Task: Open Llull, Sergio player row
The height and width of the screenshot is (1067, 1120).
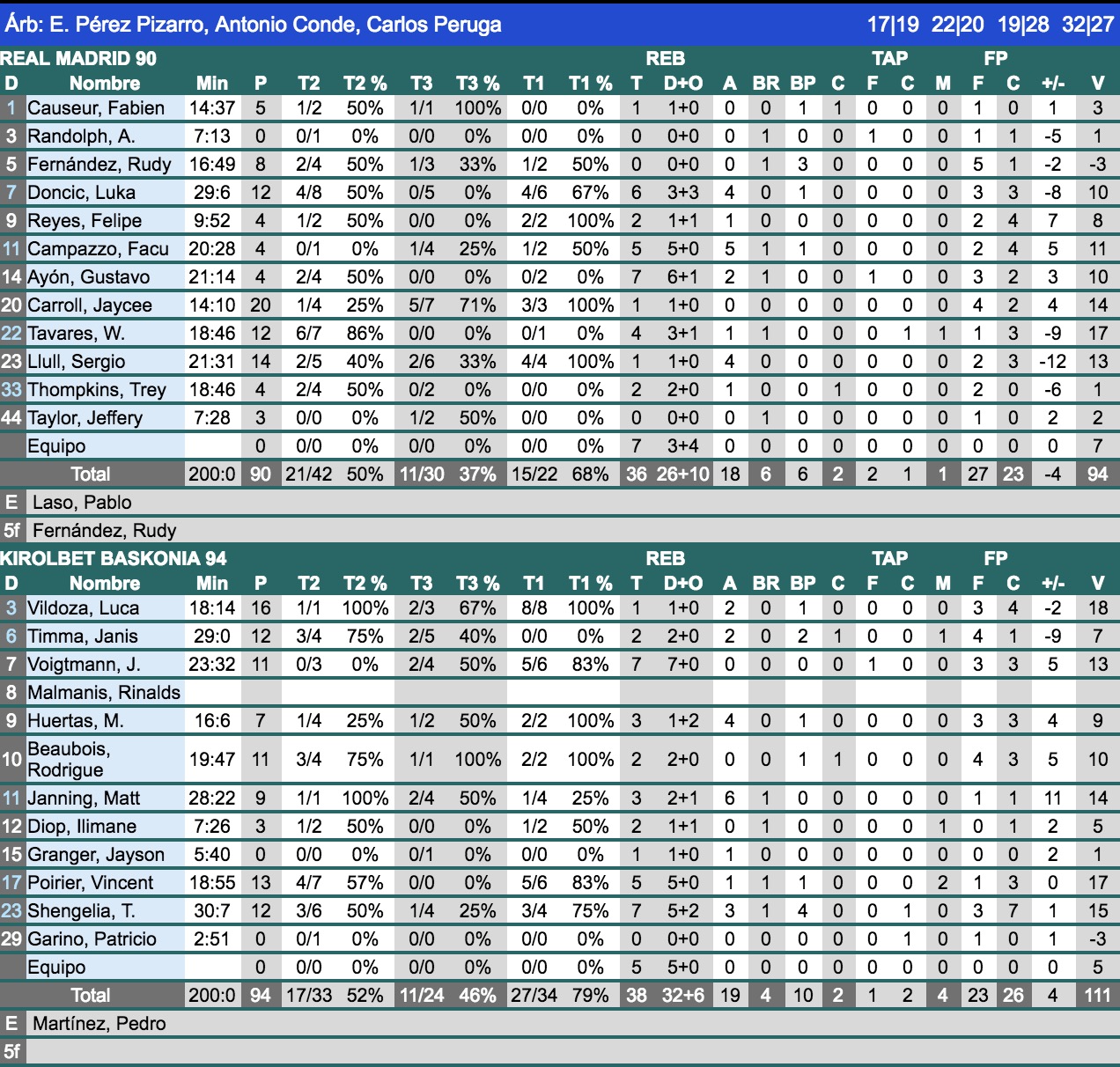Action: click(x=76, y=362)
